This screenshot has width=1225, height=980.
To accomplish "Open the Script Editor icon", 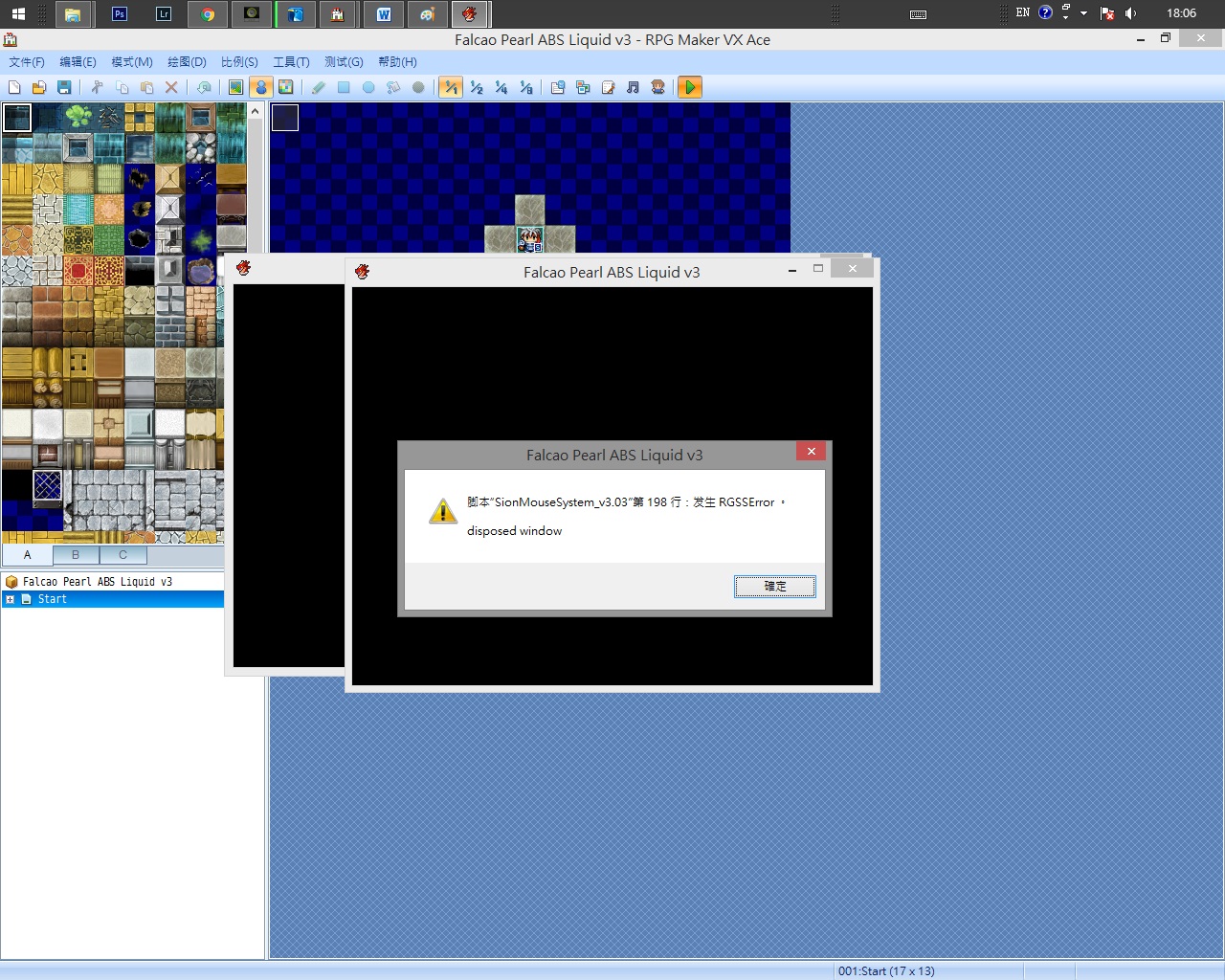I will (x=608, y=87).
